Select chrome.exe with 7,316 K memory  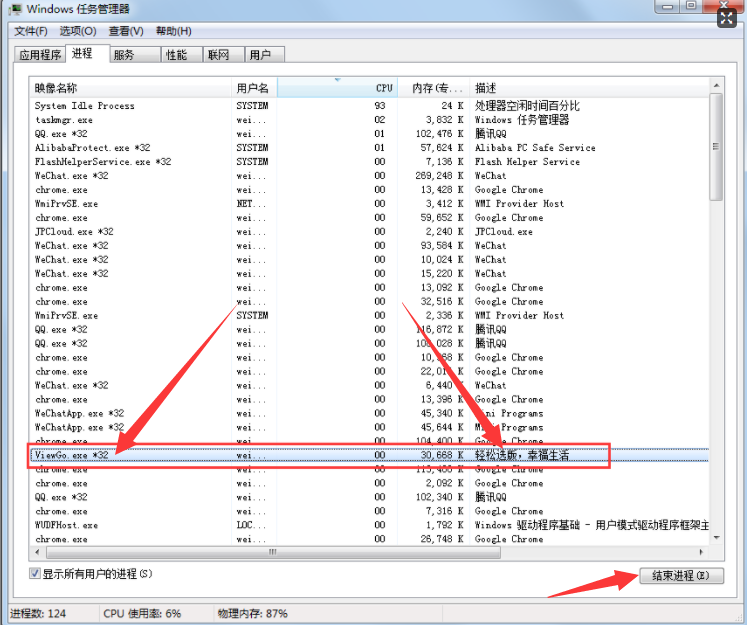point(369,511)
